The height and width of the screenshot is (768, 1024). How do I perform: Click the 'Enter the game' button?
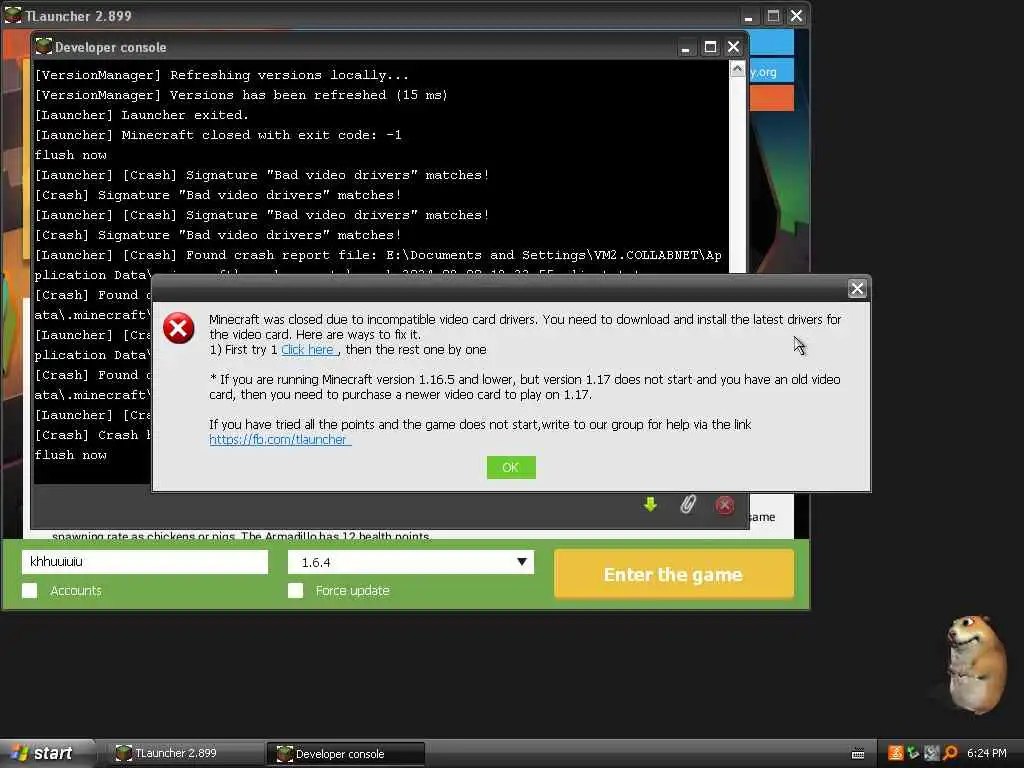(673, 574)
